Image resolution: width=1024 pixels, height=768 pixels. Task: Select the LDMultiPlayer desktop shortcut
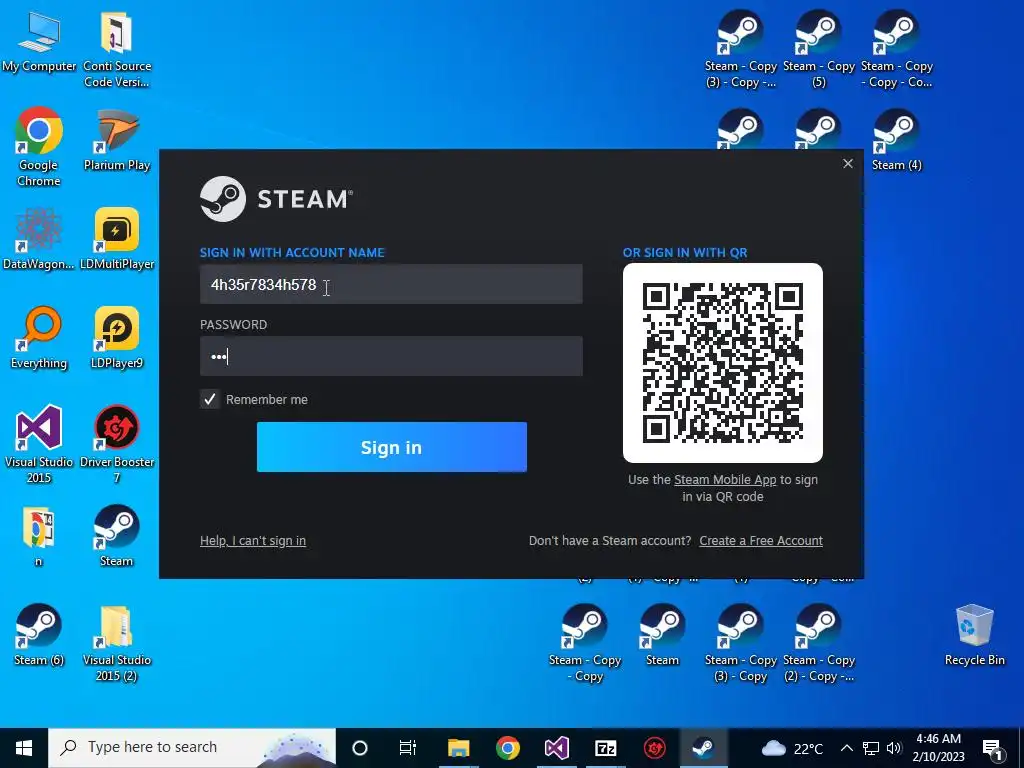(x=117, y=239)
